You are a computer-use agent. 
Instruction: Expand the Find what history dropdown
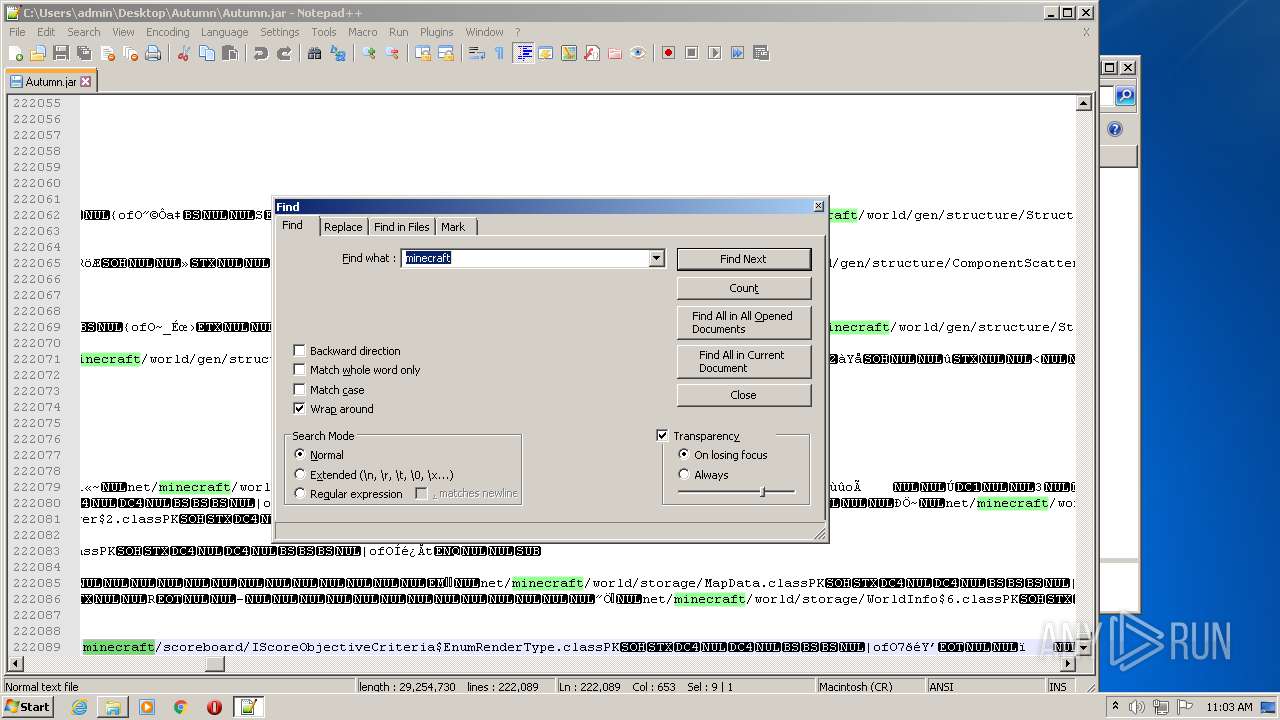656,258
